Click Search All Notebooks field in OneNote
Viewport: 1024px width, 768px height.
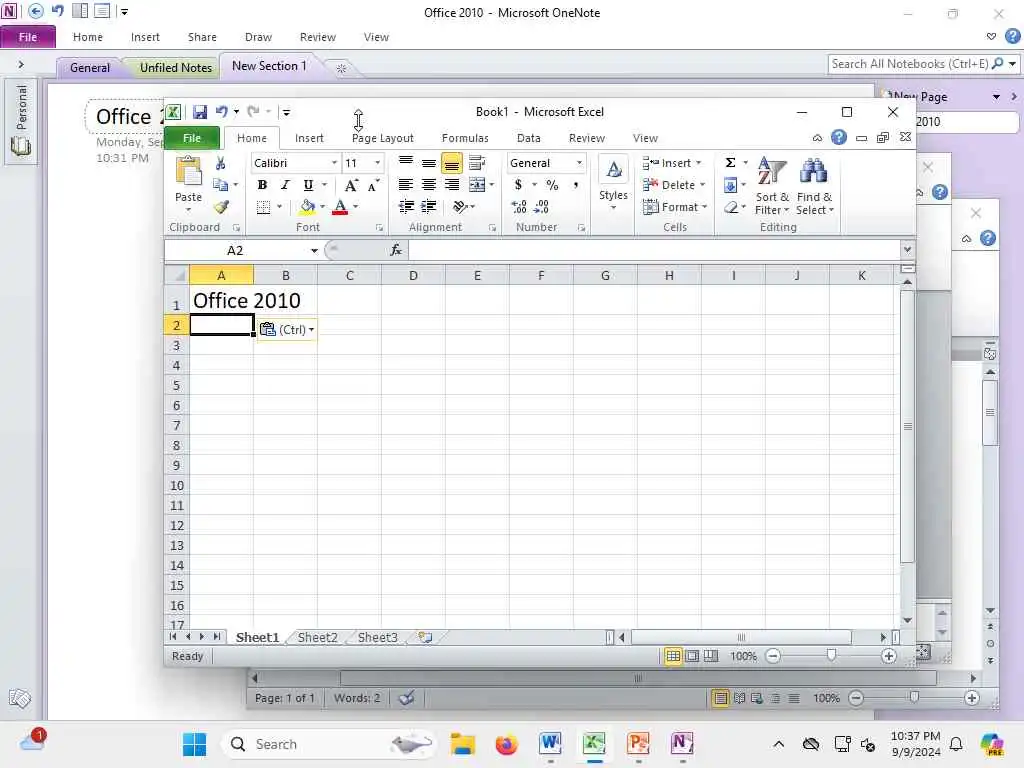pyautogui.click(x=908, y=64)
